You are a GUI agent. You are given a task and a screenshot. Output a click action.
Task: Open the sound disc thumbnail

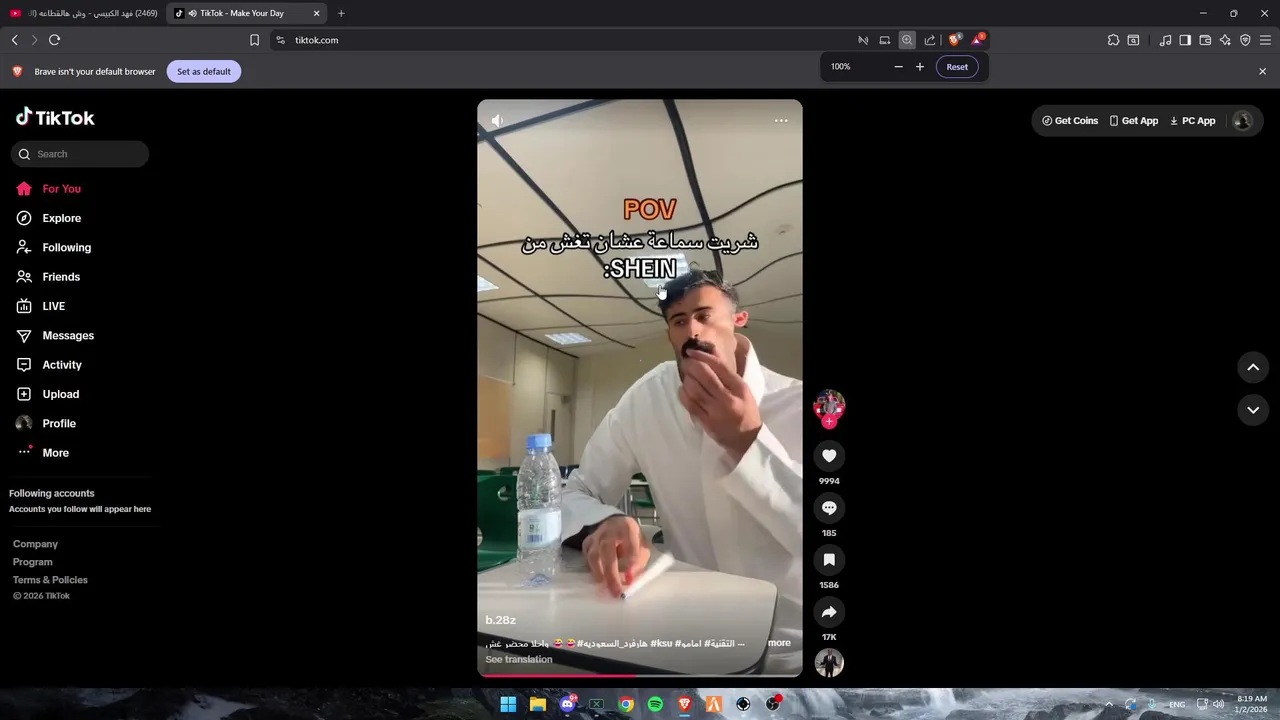tap(829, 663)
